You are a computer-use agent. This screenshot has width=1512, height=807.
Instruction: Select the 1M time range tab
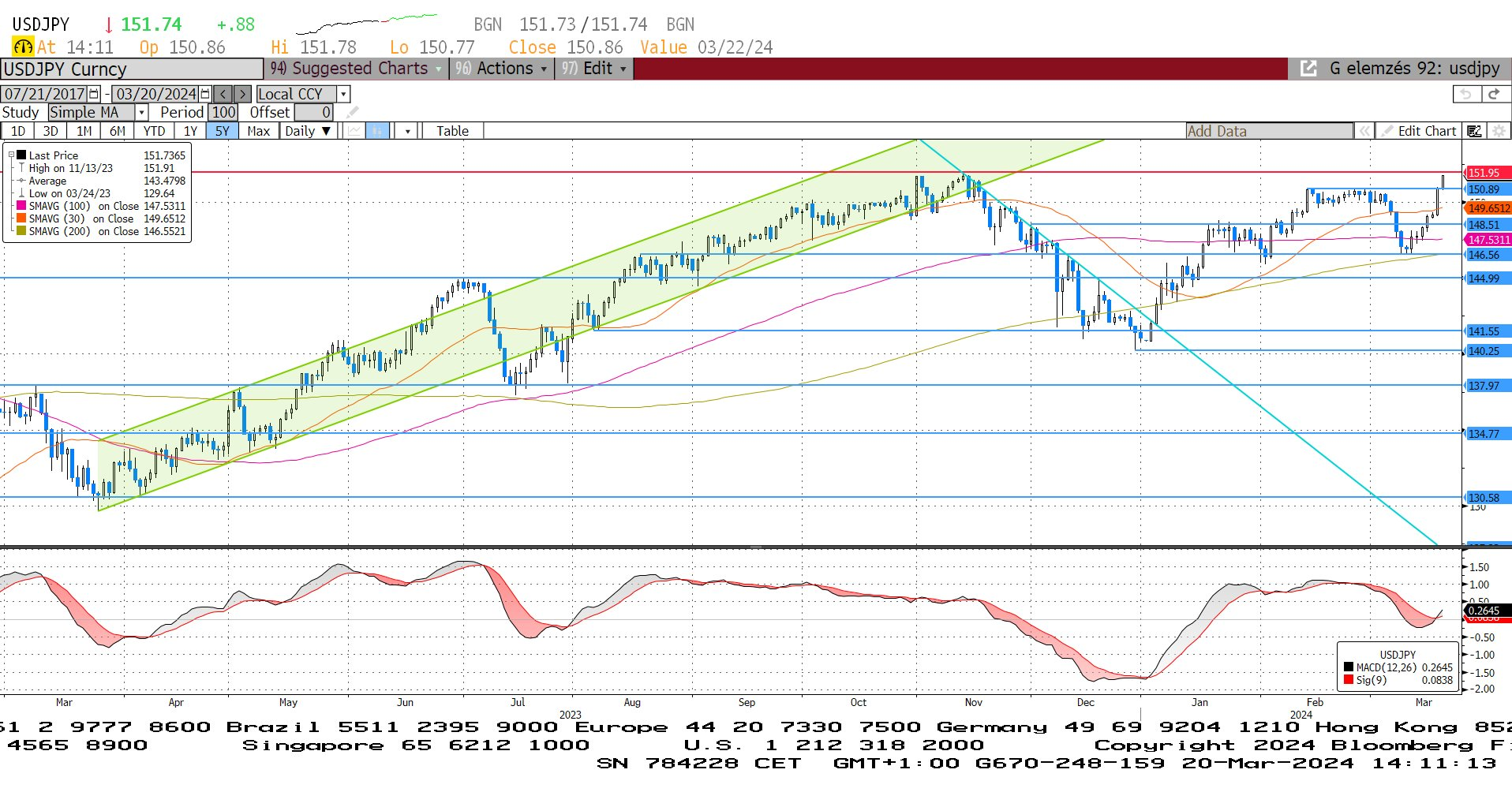[84, 131]
